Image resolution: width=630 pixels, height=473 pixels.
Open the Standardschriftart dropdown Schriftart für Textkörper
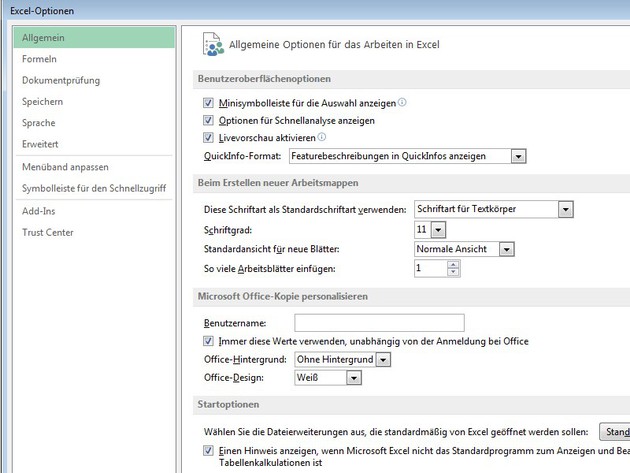pyautogui.click(x=565, y=209)
